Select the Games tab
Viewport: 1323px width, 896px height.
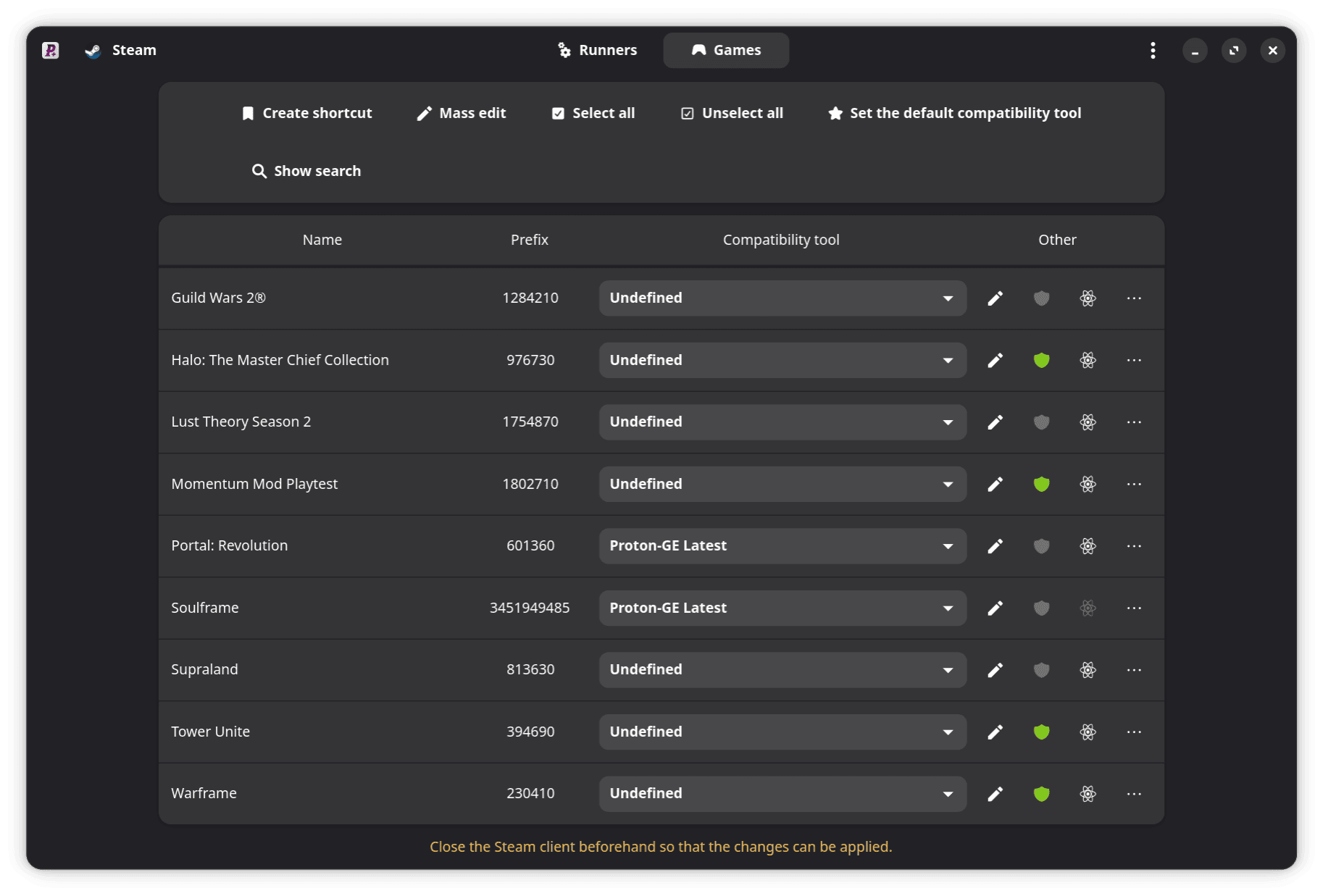coord(726,50)
